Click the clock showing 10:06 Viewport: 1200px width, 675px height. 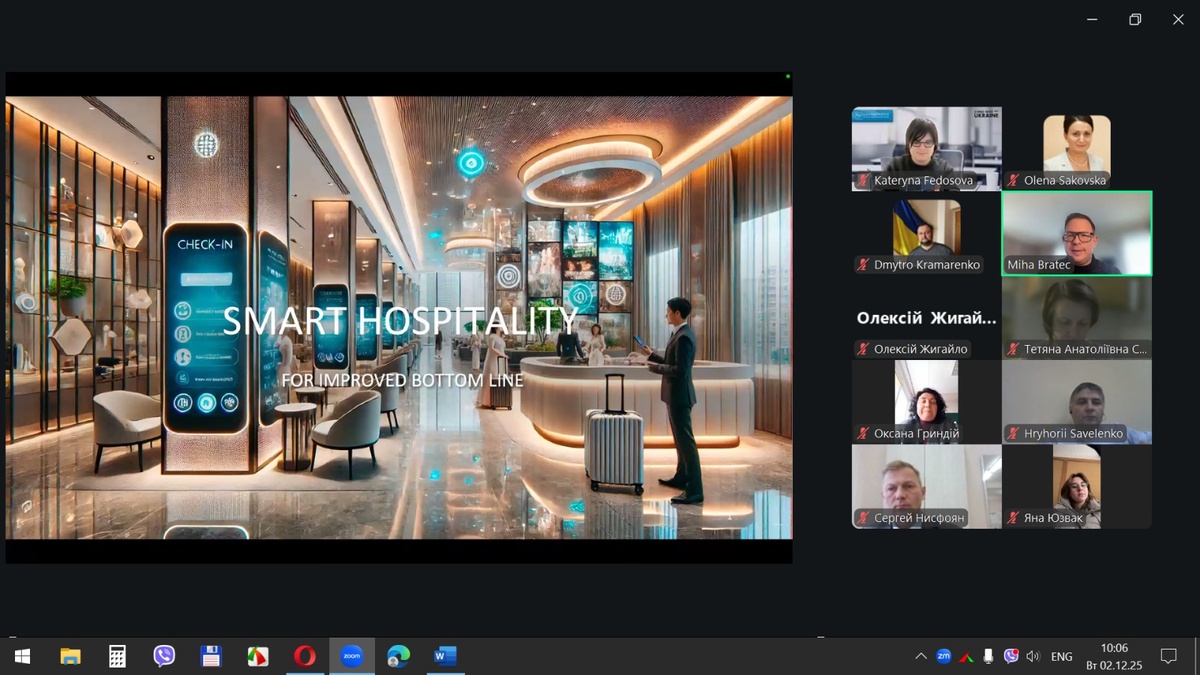[1114, 656]
